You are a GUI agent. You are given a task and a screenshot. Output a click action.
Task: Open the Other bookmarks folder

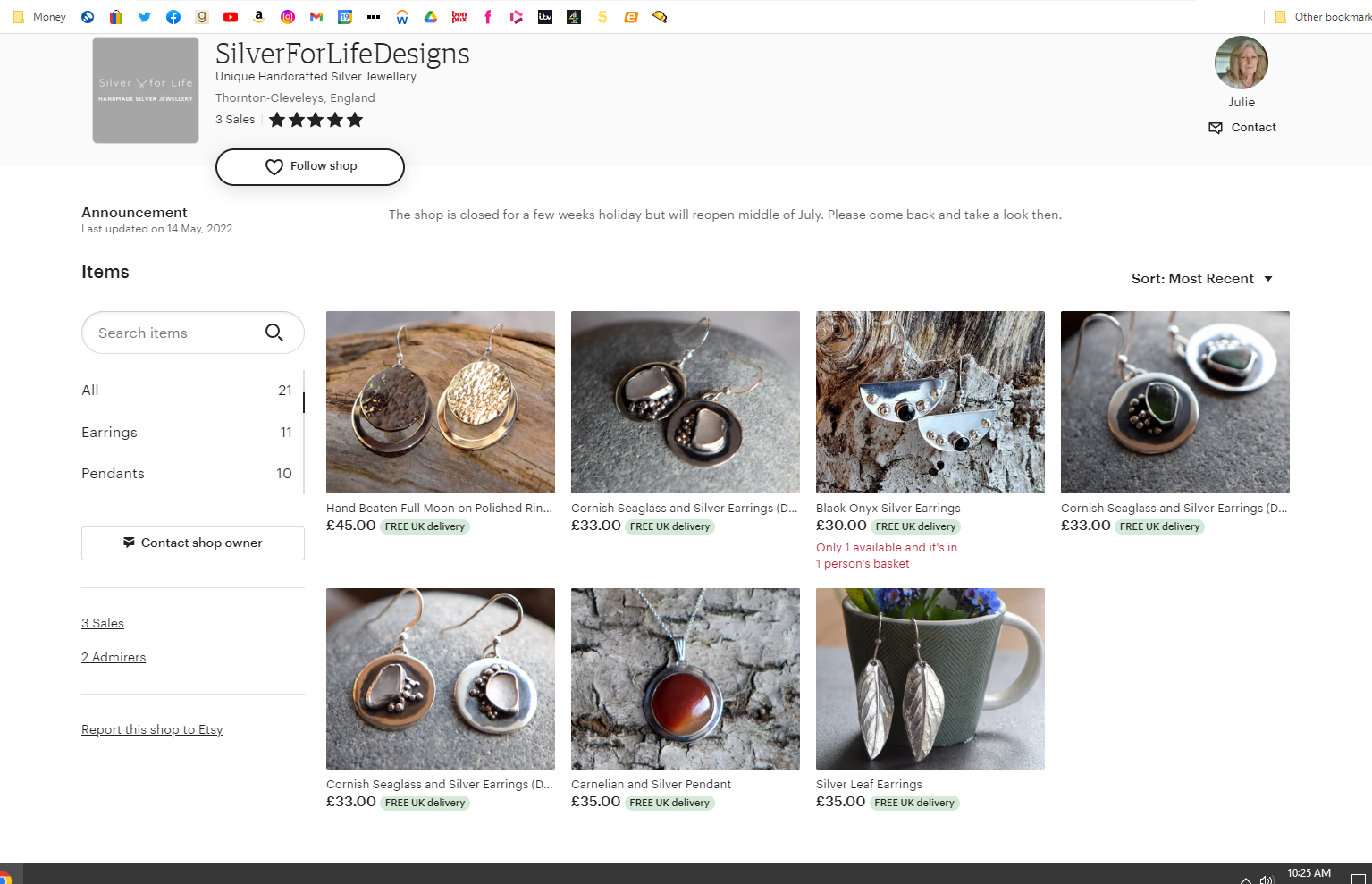[1323, 17]
